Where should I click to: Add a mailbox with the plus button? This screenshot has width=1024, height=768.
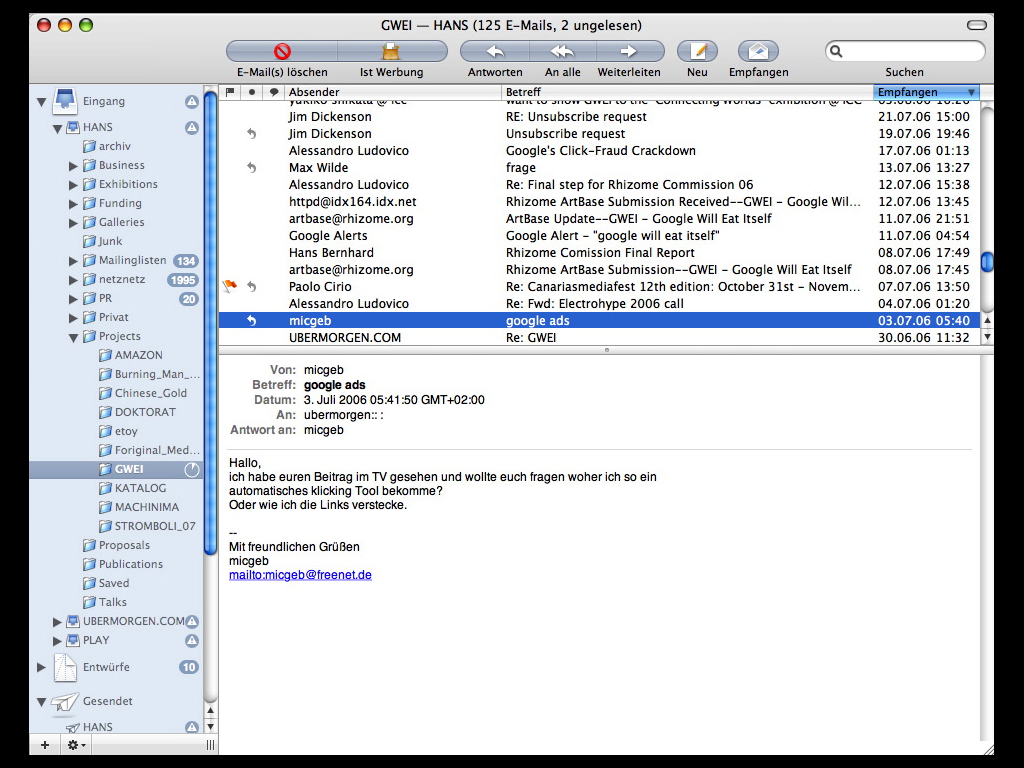coord(44,745)
